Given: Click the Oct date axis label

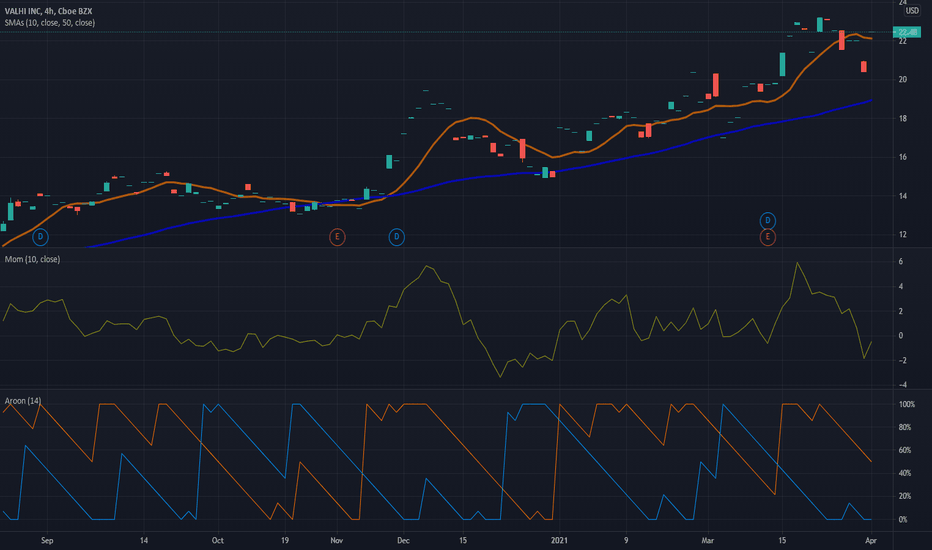Looking at the screenshot, I should [x=218, y=540].
